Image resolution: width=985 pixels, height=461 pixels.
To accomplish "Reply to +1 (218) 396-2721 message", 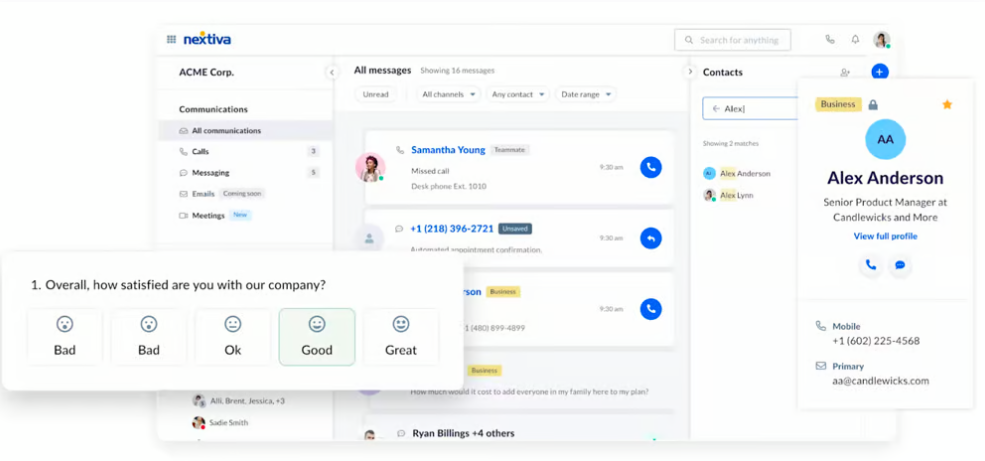I will (x=651, y=238).
